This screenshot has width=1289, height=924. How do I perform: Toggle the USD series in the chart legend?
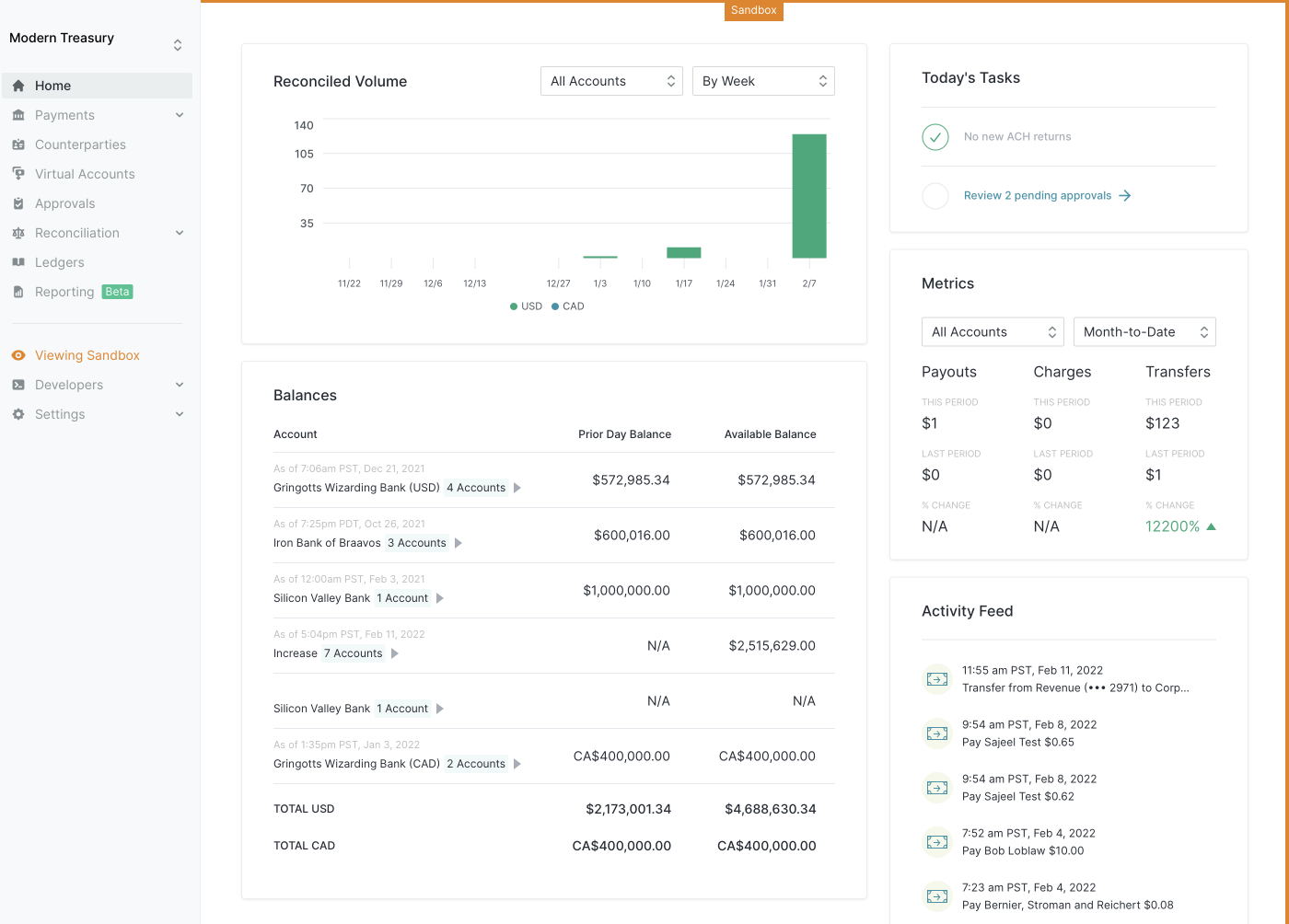click(526, 306)
